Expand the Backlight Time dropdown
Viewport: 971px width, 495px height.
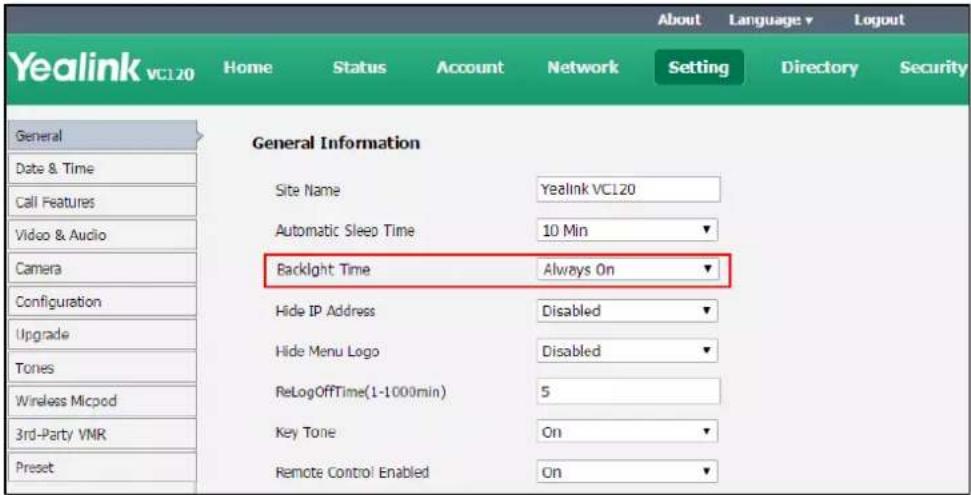tap(627, 269)
